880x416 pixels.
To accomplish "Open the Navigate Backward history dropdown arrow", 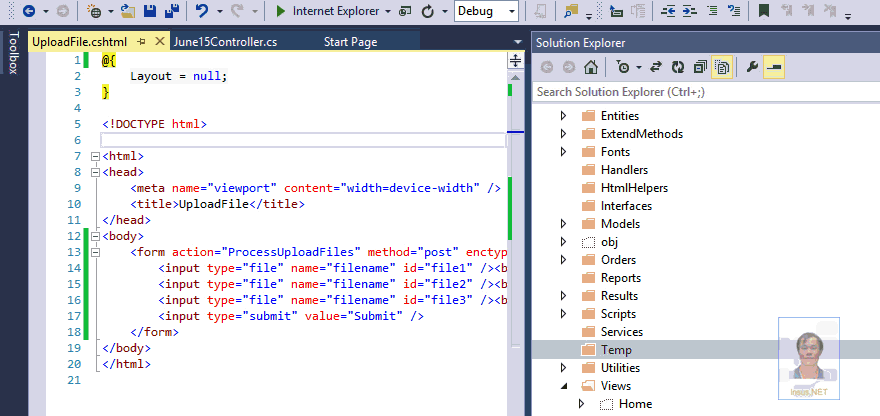I will (46, 11).
